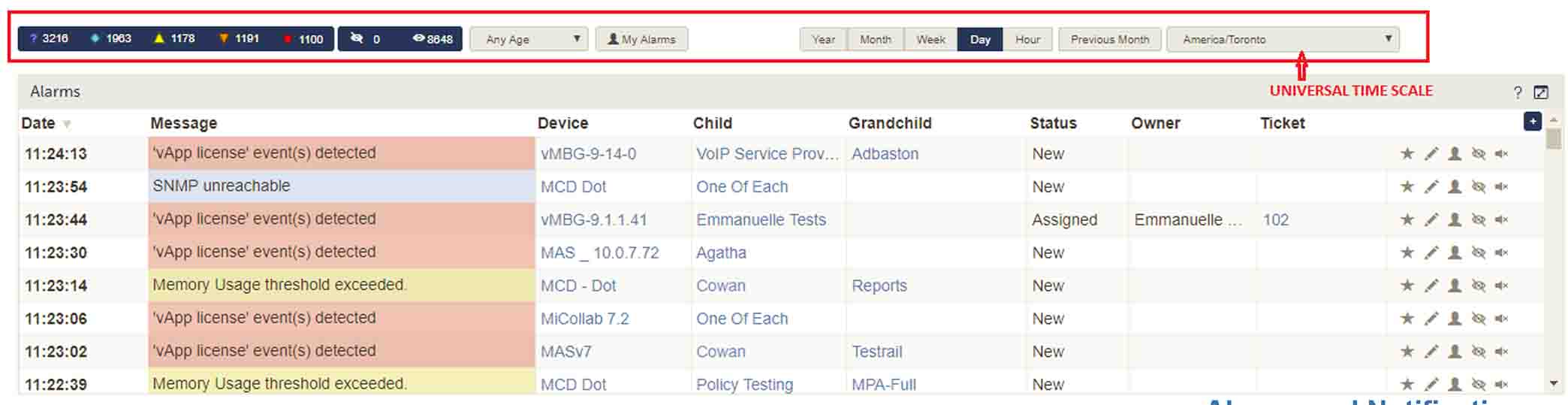This screenshot has width=1568, height=405.
Task: Expand the Alarms panel to full view
Action: point(1541,92)
